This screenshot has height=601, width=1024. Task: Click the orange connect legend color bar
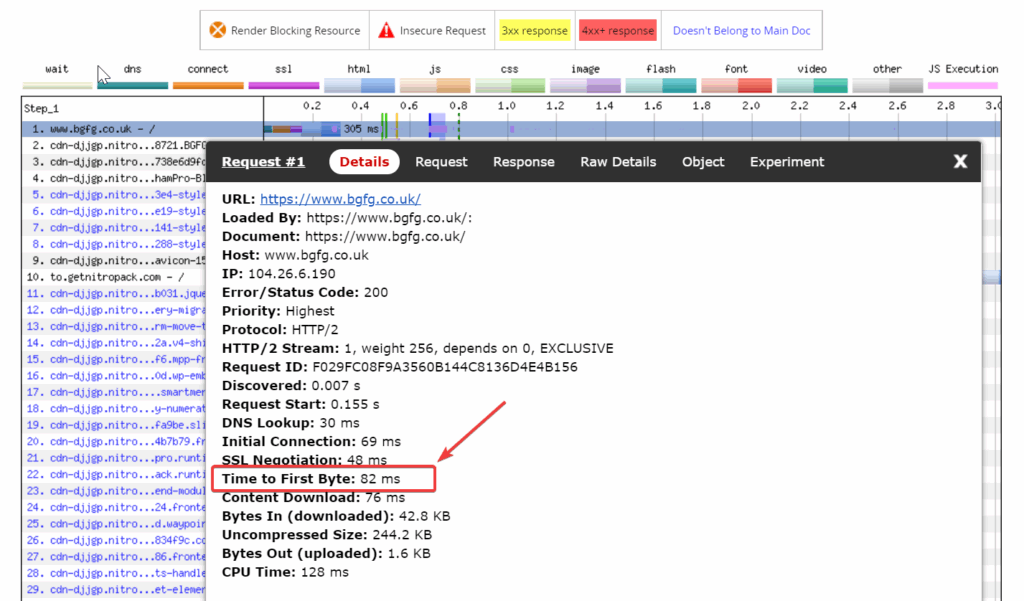208,86
